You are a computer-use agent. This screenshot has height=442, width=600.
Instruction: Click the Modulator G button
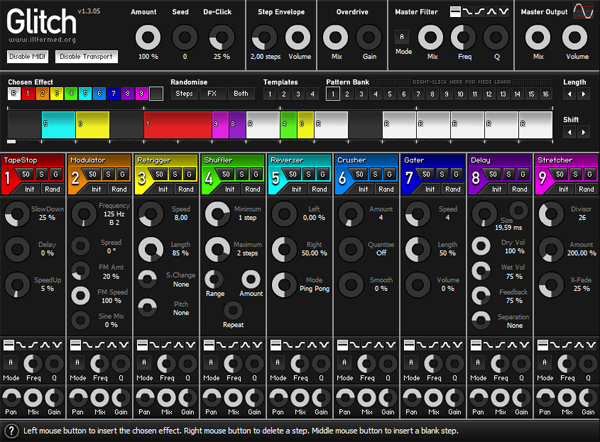pos(122,175)
